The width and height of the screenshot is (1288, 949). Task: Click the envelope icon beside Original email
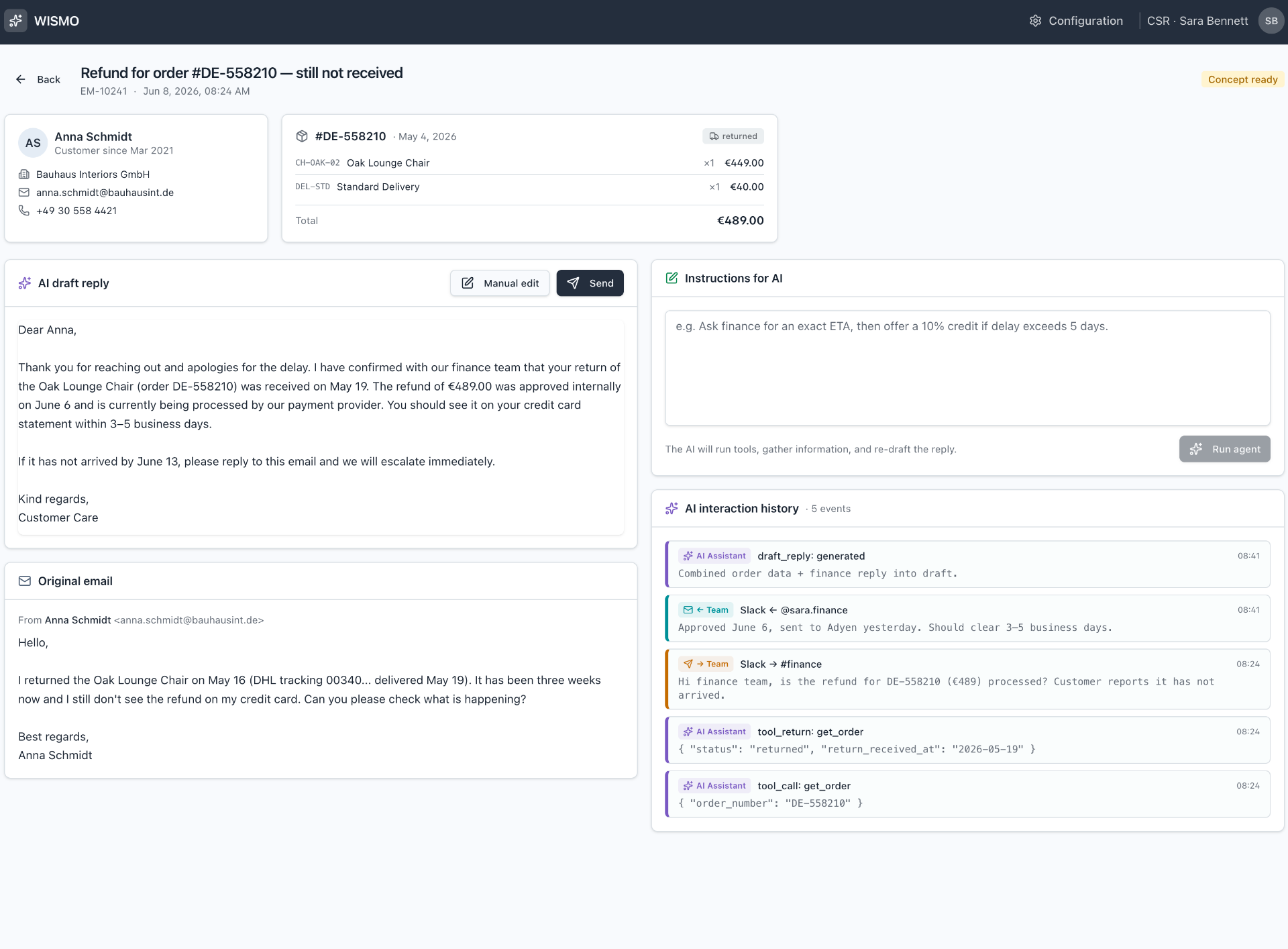(x=25, y=581)
